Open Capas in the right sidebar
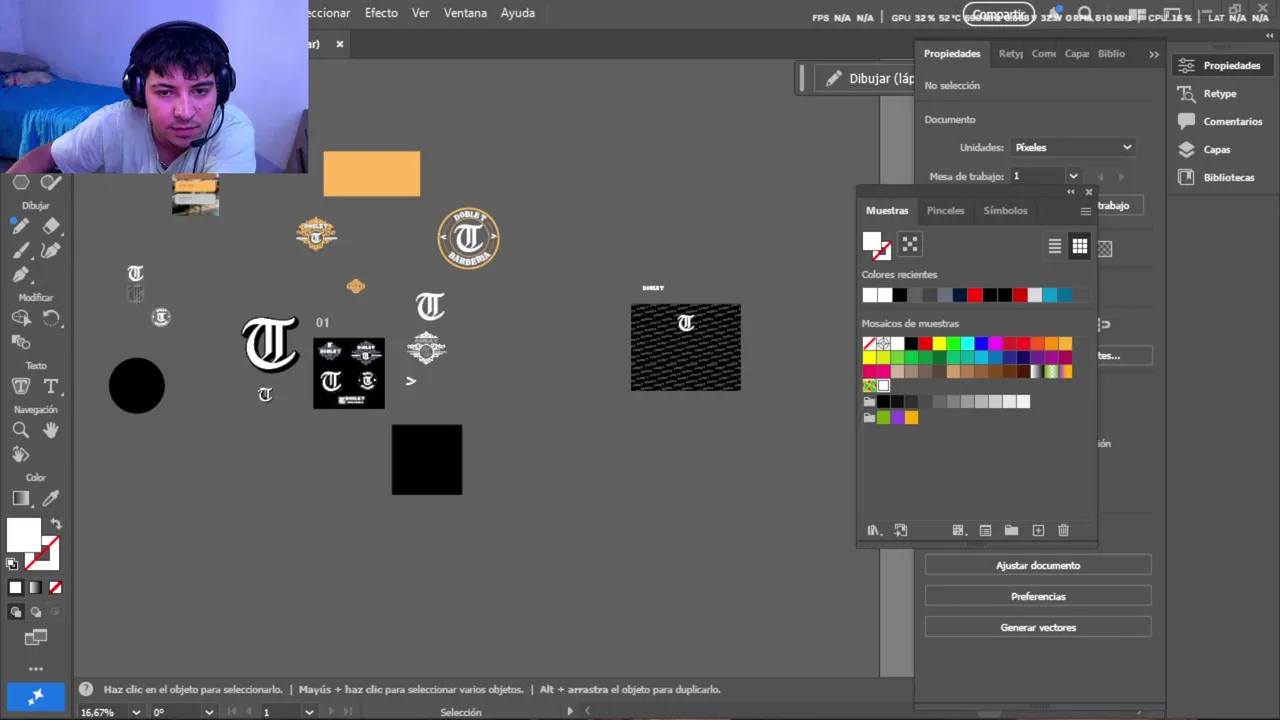The image size is (1280, 720). (1205, 149)
